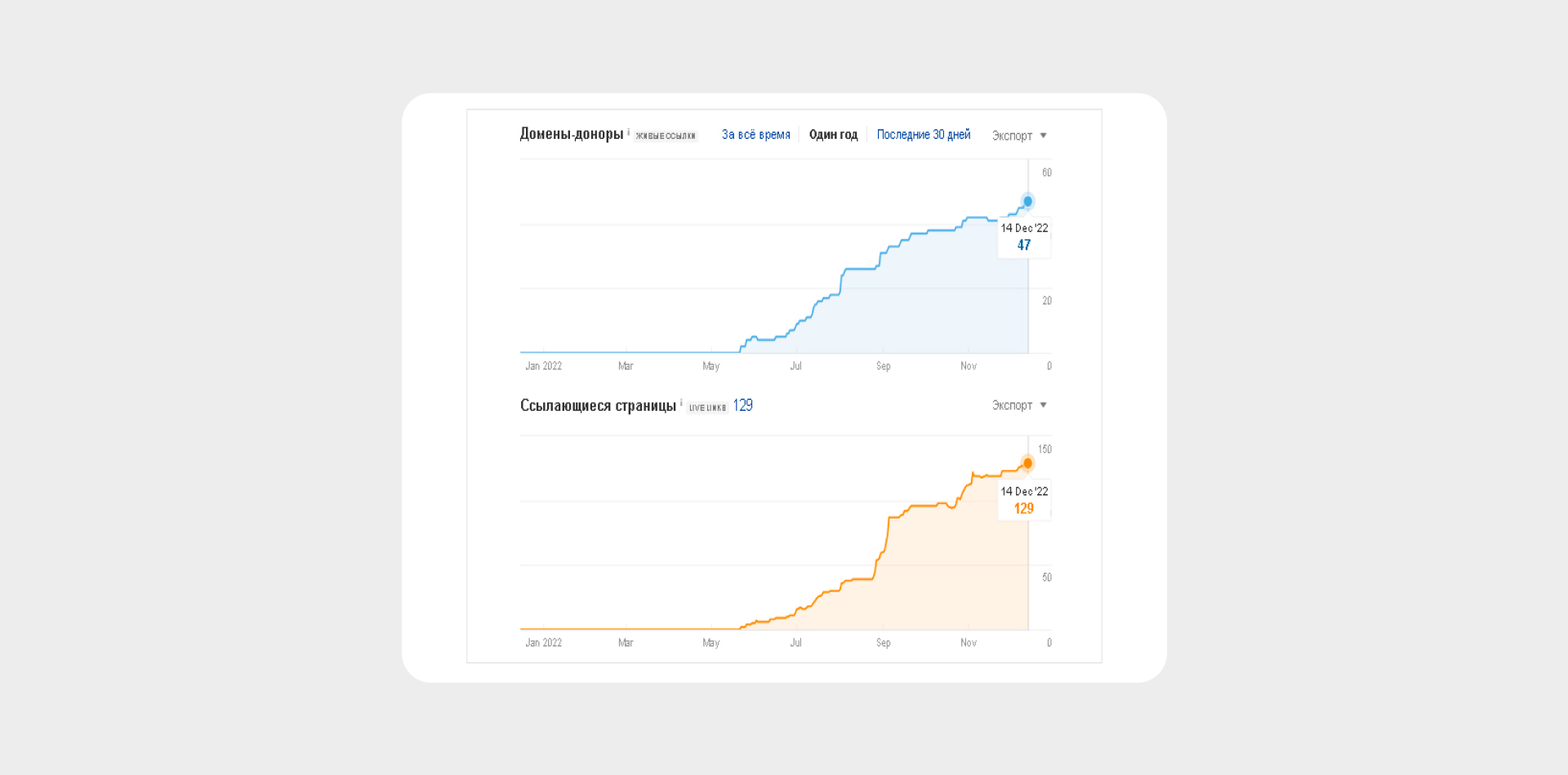This screenshot has height=775, width=1568.
Task: Click the Домены-доноры heading
Action: click(572, 134)
